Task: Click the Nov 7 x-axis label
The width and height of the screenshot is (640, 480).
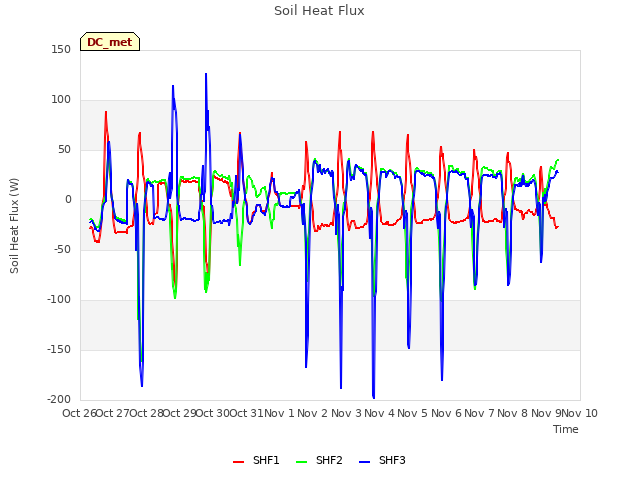Action: pyautogui.click(x=480, y=413)
